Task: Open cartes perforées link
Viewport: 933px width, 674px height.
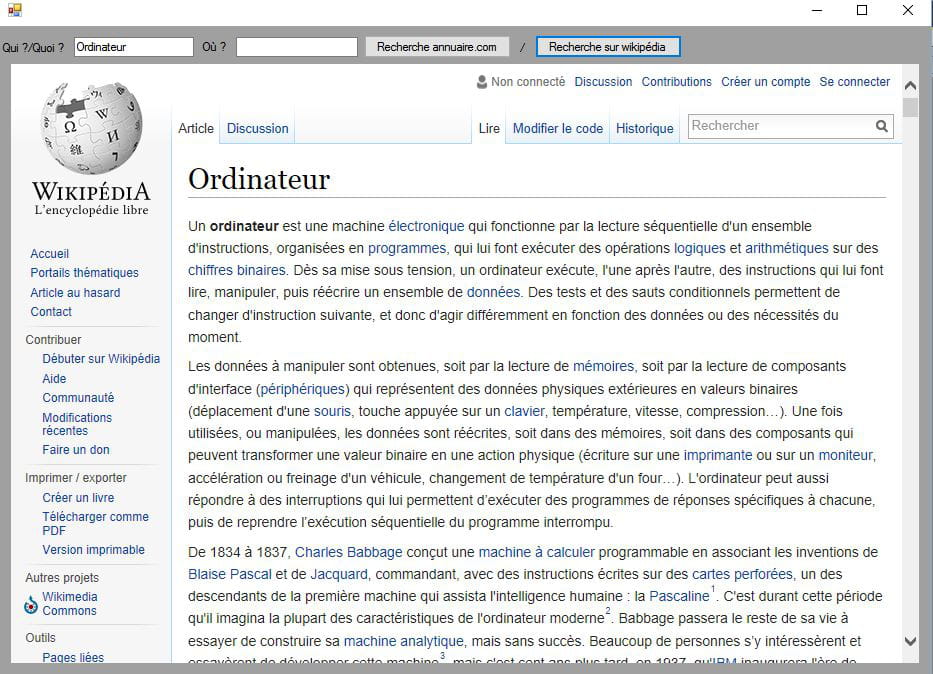Action: (x=742, y=574)
